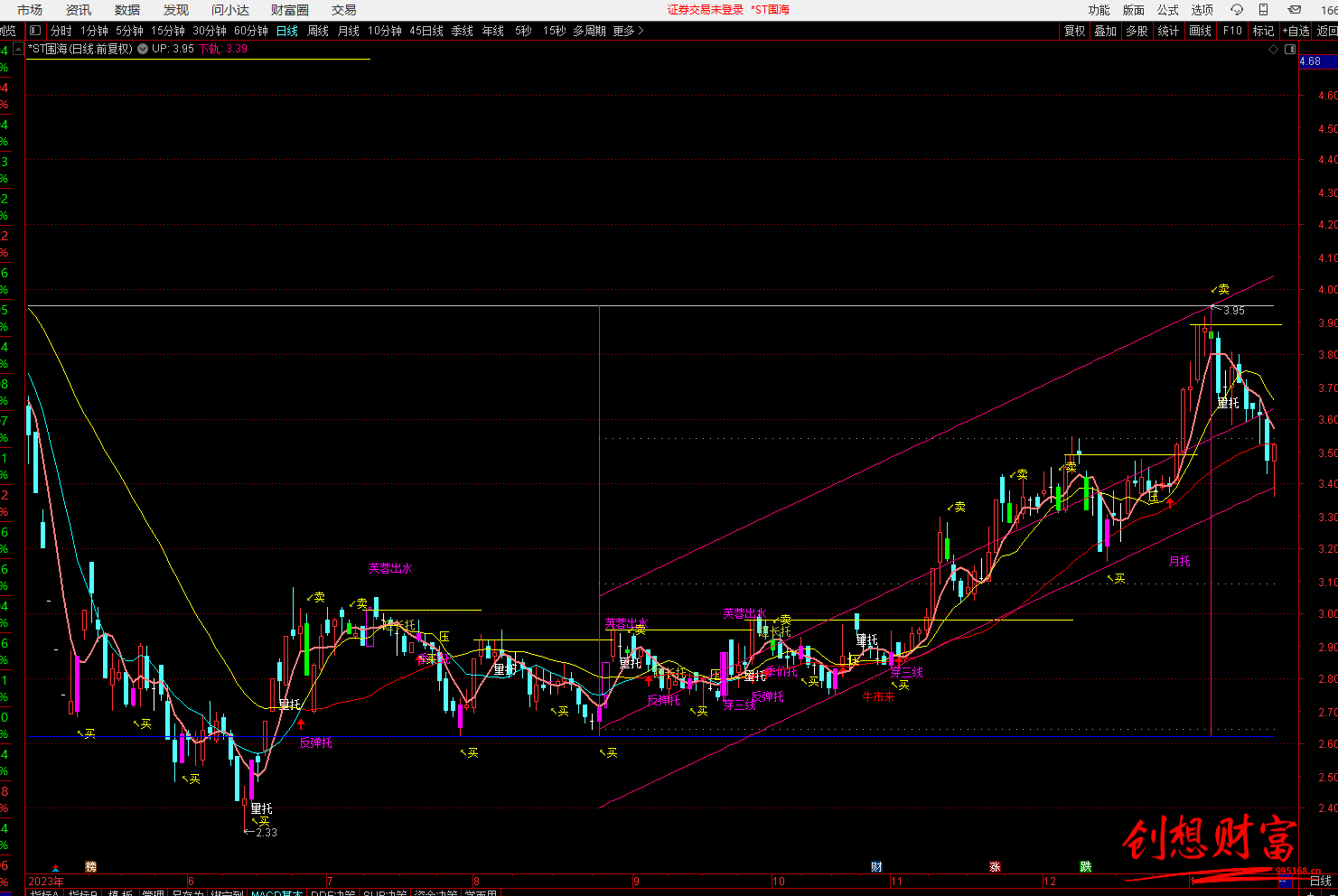Screen dimensions: 1338x896
Task: Open the 交易 menu
Action: coord(344,10)
